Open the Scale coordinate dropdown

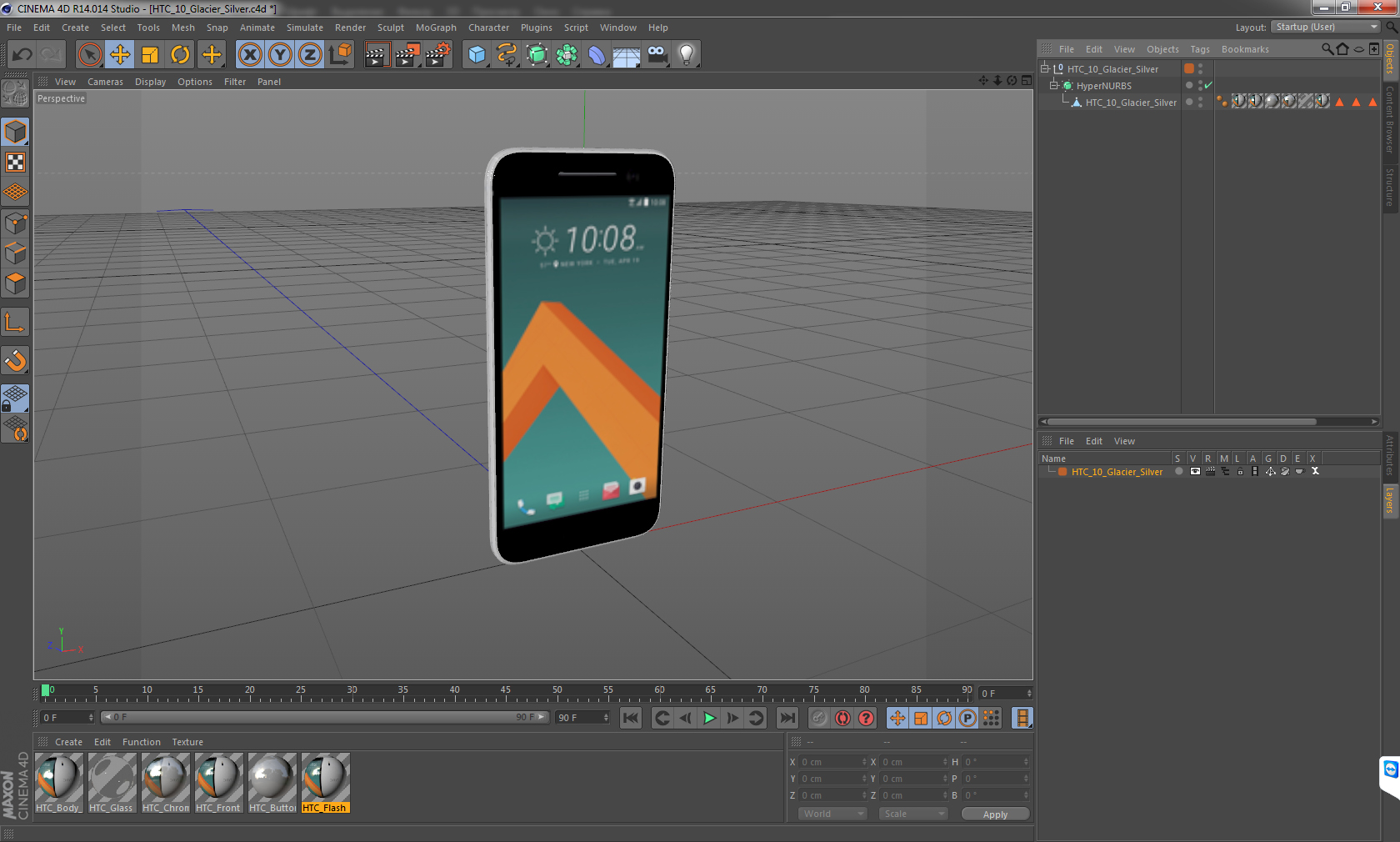point(913,814)
